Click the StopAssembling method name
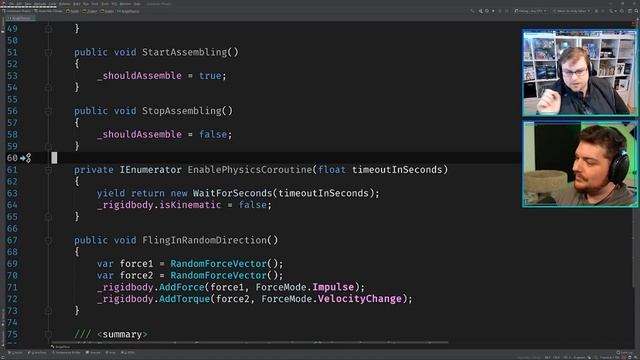Viewport: 640px width, 360px height. 181,111
